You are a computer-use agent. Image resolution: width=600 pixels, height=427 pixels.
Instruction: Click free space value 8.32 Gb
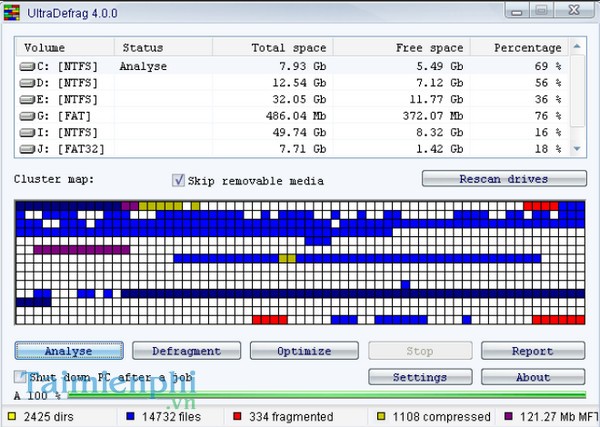[440, 132]
